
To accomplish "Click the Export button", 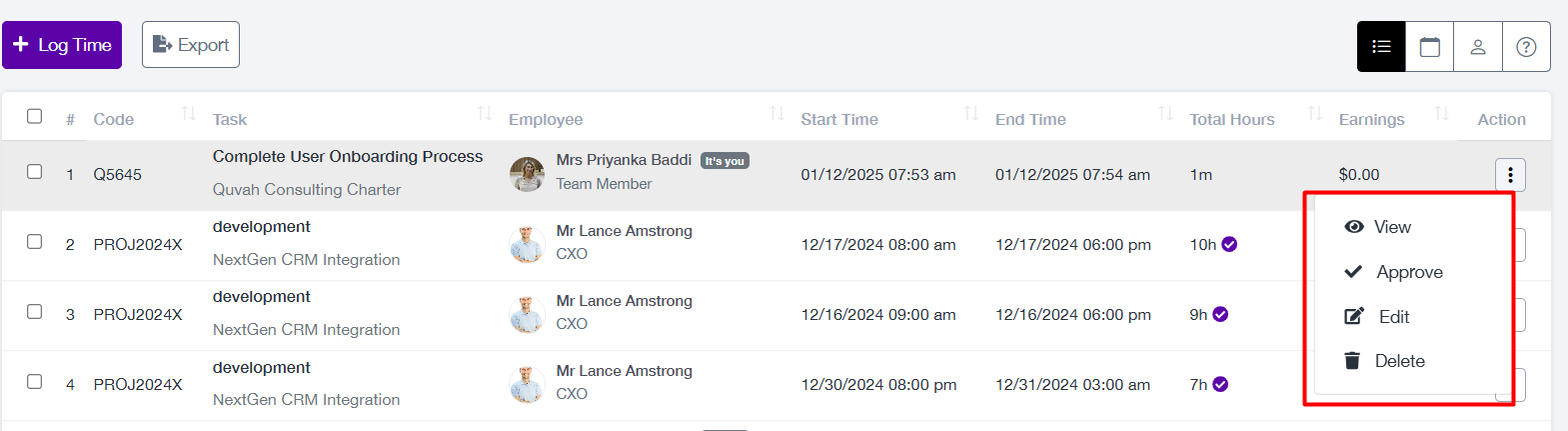I will pyautogui.click(x=191, y=45).
